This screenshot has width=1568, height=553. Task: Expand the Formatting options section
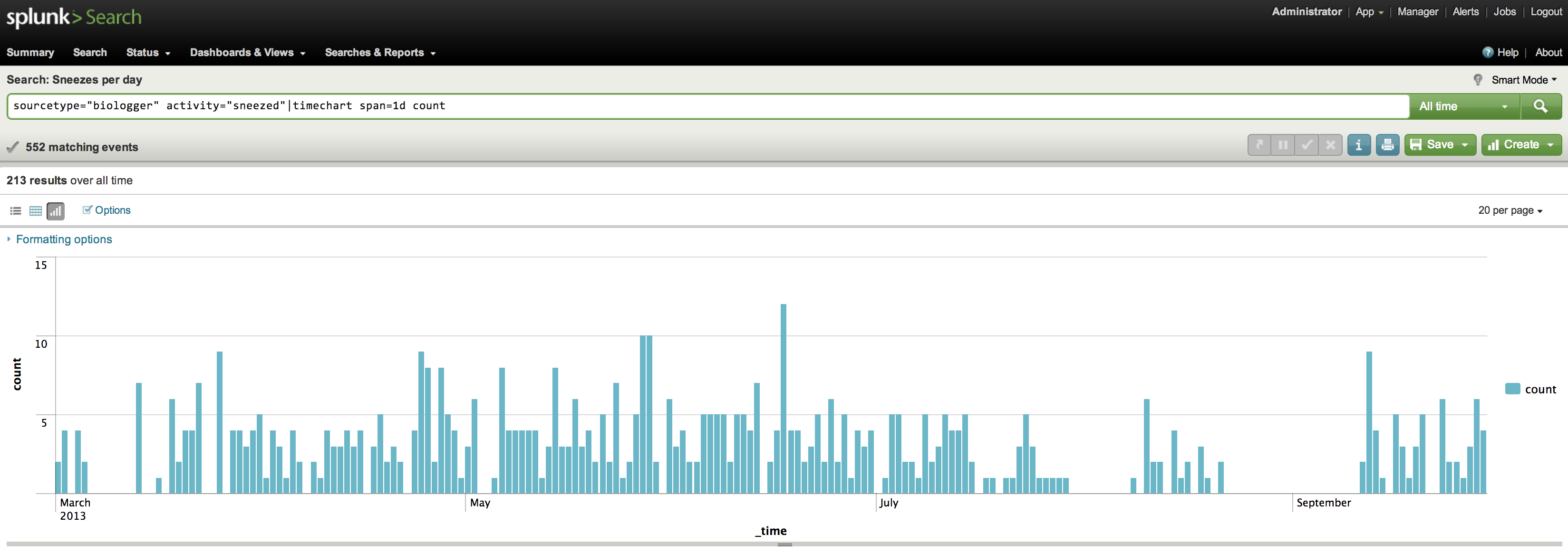pos(63,239)
